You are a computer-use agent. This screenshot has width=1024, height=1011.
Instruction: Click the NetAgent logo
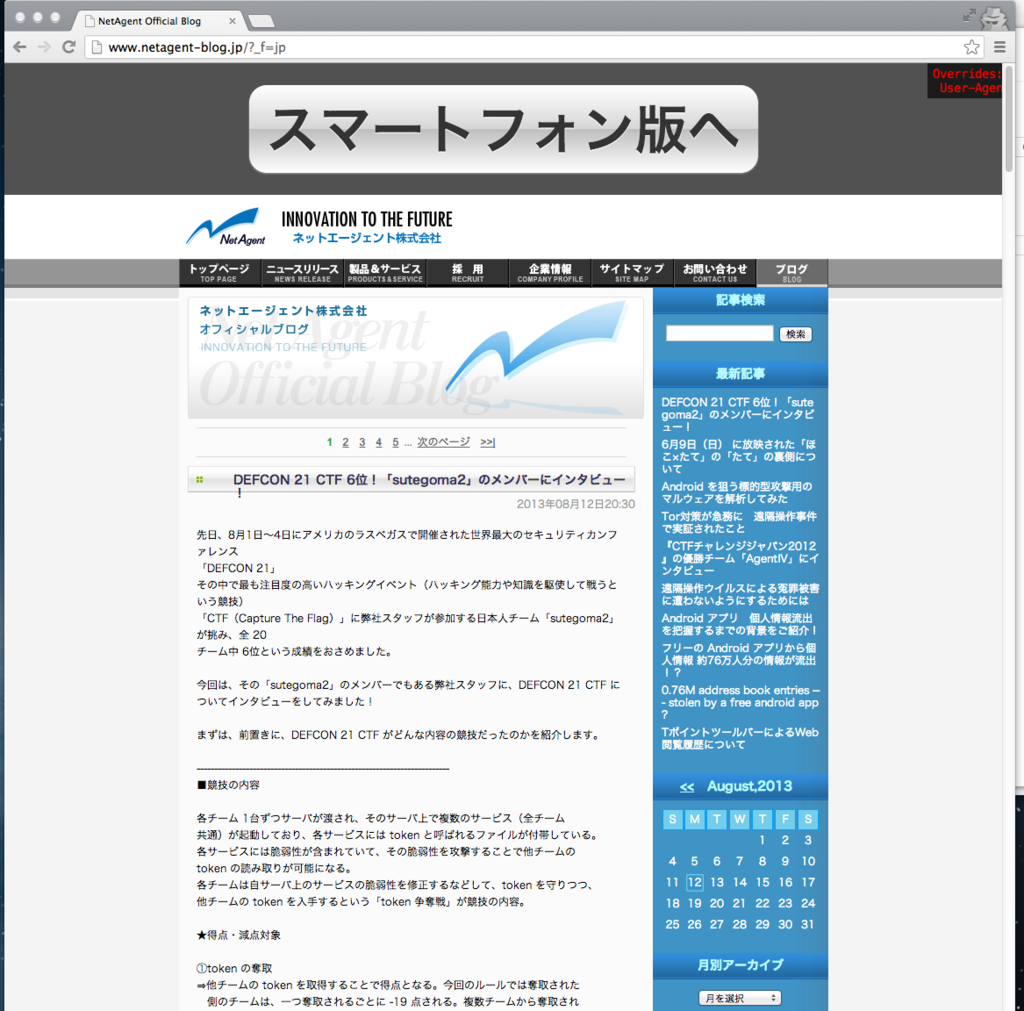227,227
